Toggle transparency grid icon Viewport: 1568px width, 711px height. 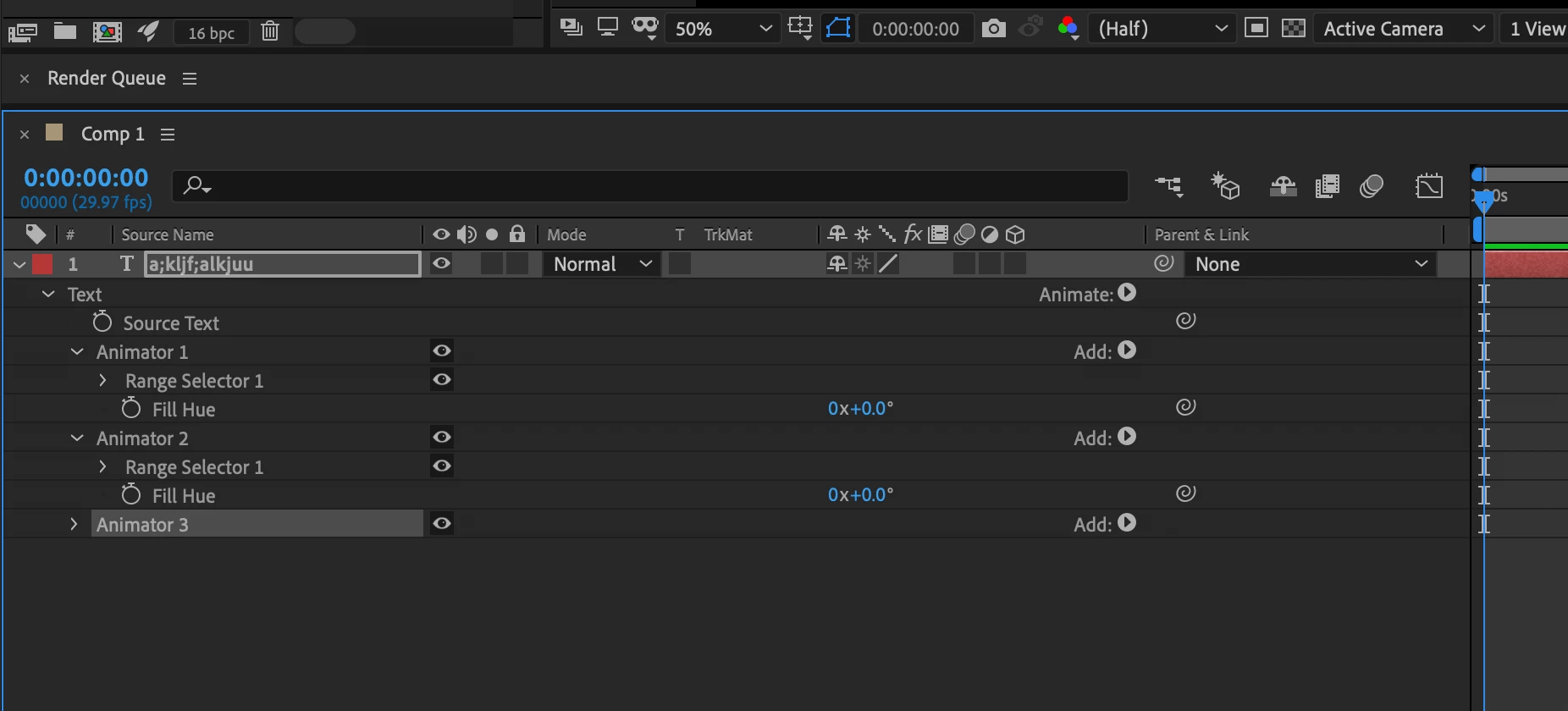(x=1294, y=28)
